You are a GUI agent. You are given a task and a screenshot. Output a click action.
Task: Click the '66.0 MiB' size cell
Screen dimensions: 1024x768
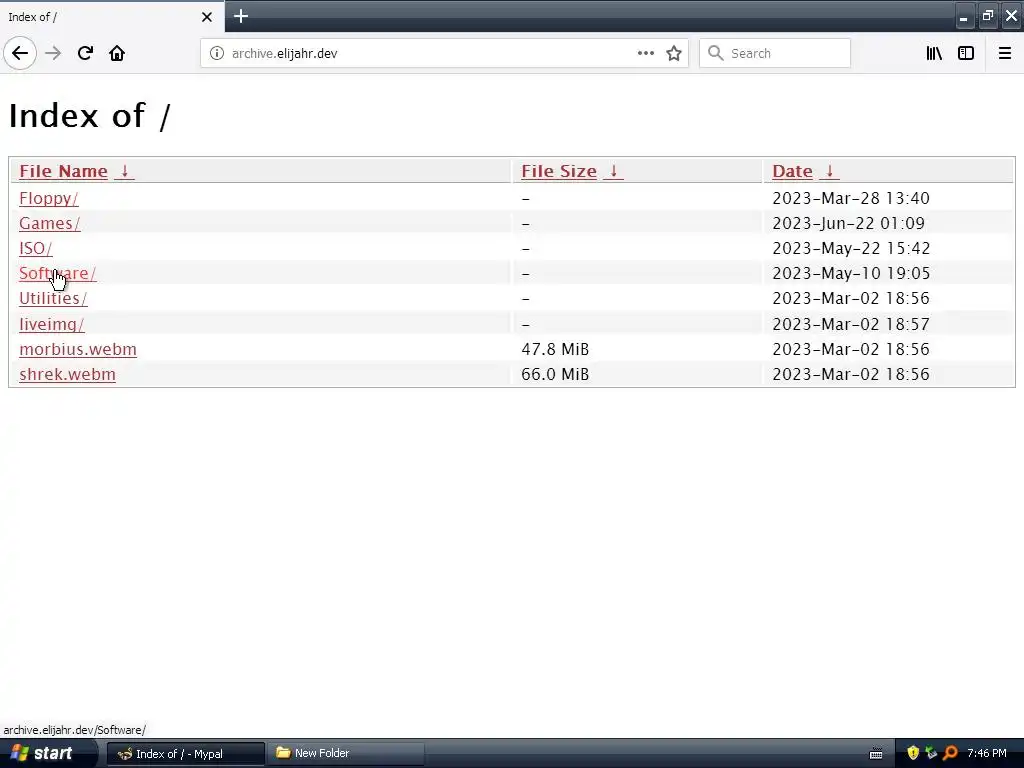coord(555,374)
